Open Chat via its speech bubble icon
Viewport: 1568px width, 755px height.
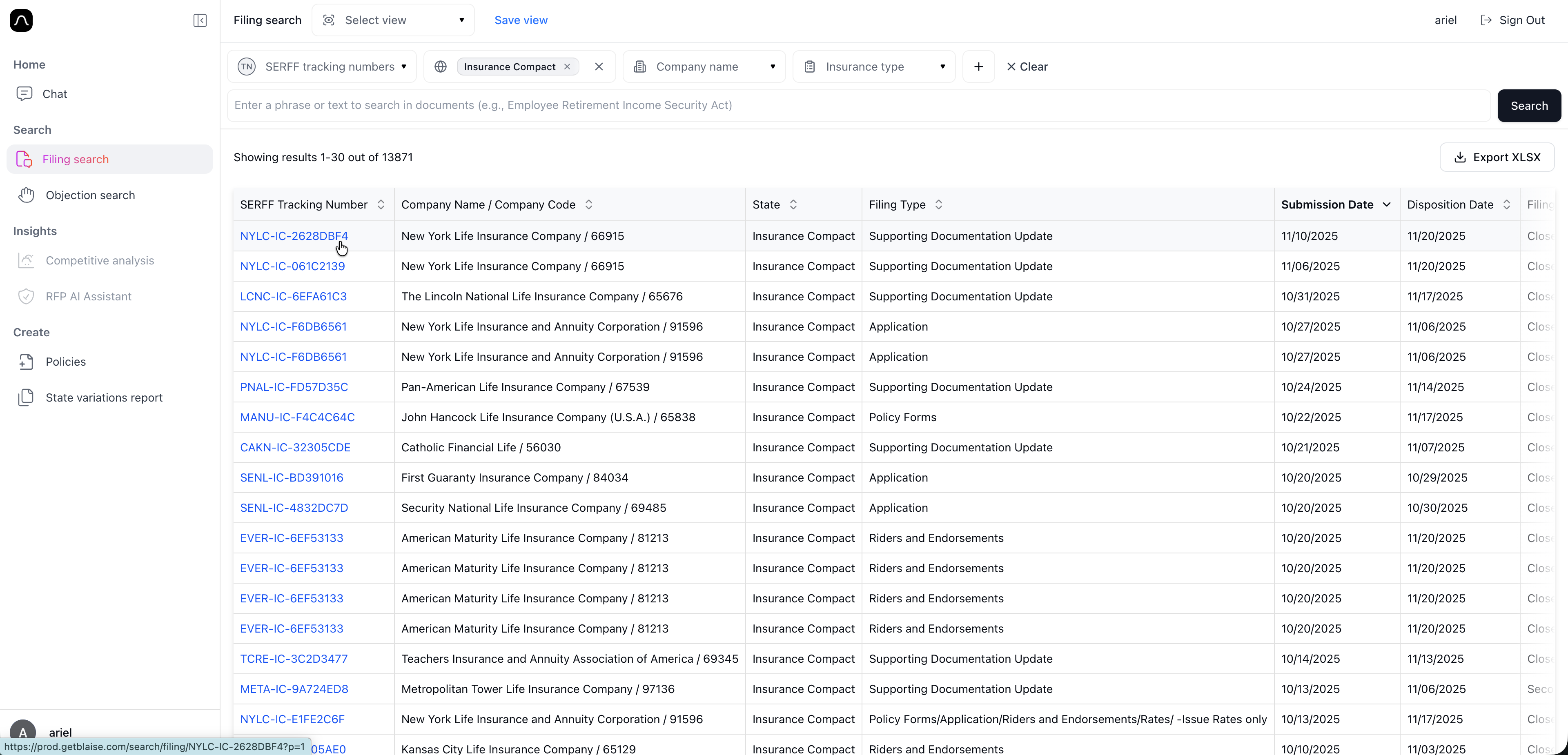(x=24, y=94)
